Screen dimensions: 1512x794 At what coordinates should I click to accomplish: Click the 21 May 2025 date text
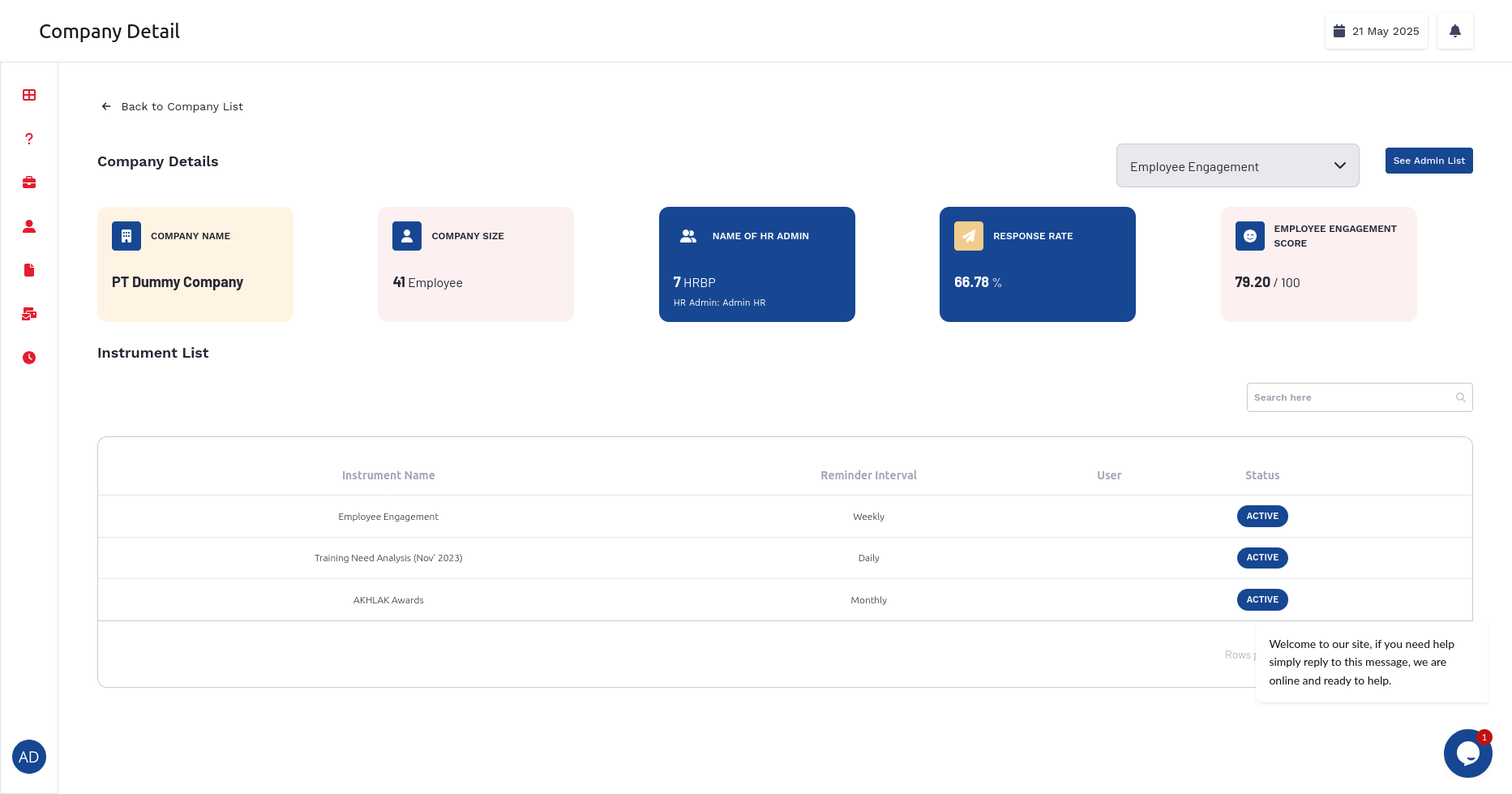(1386, 31)
